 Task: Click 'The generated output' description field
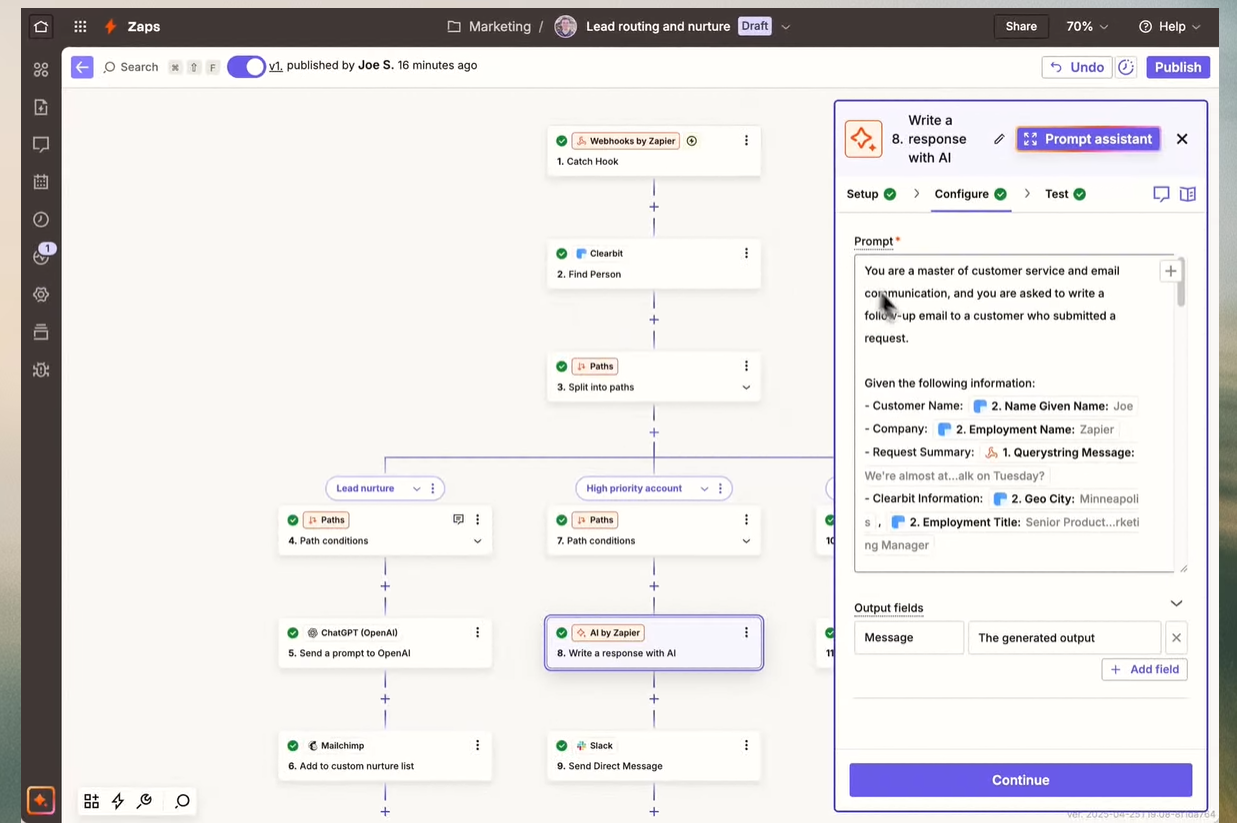pyautogui.click(x=1064, y=637)
